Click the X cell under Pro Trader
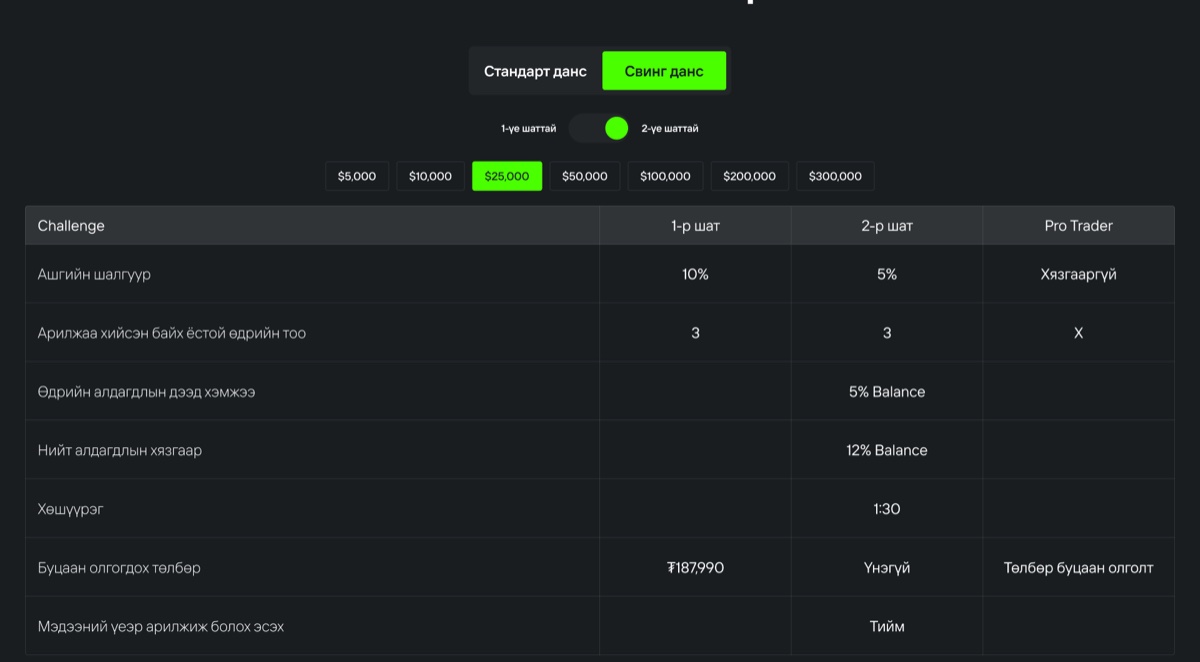The image size is (1200, 662). coord(1078,333)
